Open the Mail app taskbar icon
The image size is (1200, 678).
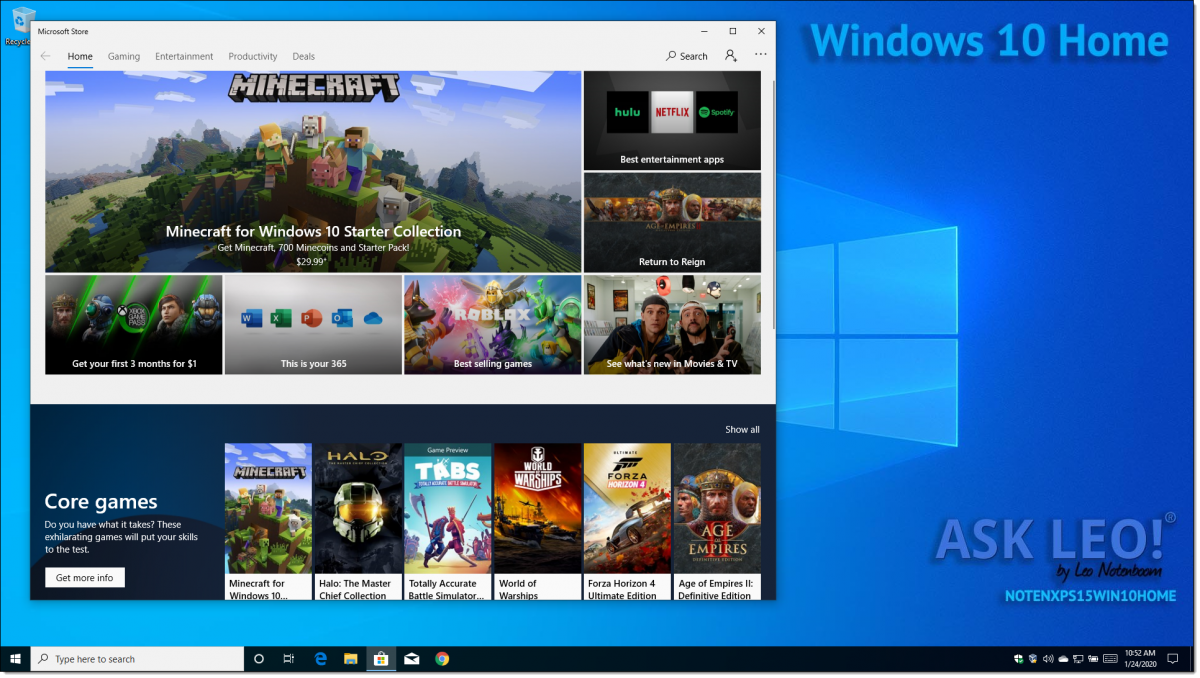(x=411, y=659)
